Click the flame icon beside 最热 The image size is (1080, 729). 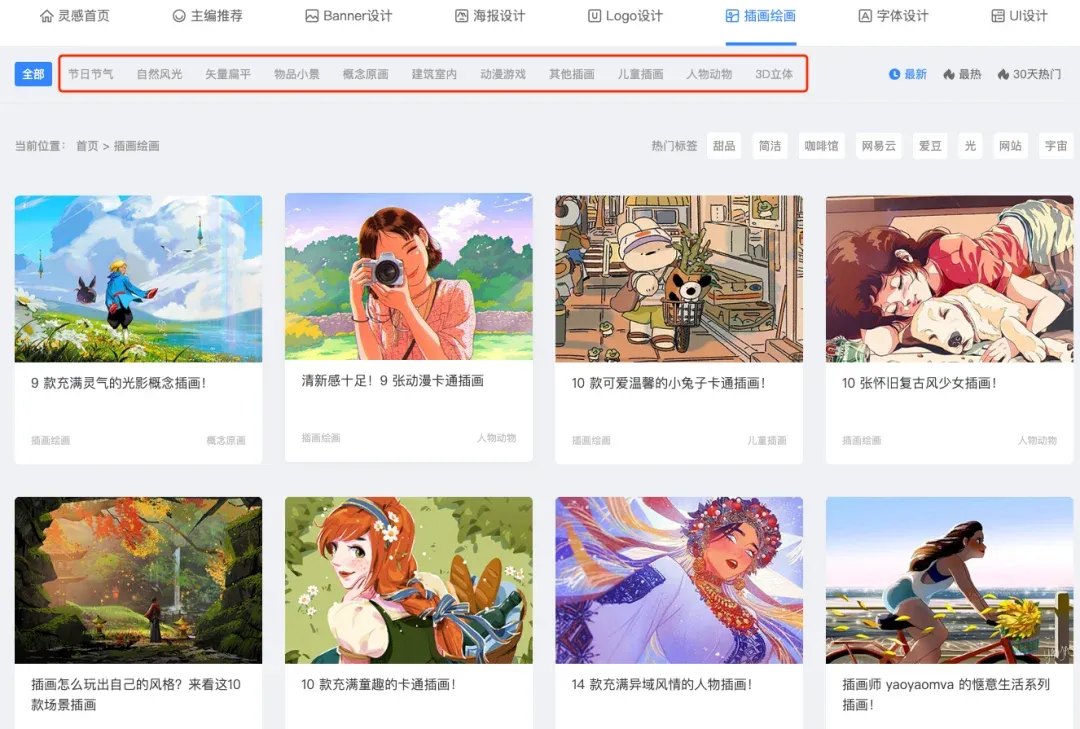[x=948, y=74]
